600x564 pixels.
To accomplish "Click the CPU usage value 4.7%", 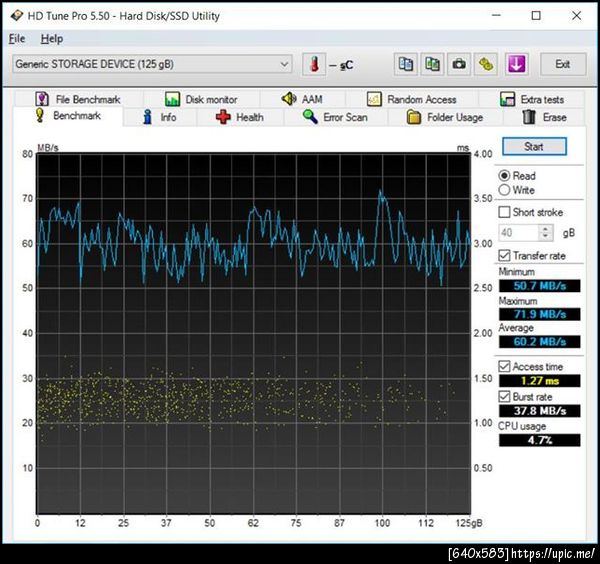I will [540, 440].
